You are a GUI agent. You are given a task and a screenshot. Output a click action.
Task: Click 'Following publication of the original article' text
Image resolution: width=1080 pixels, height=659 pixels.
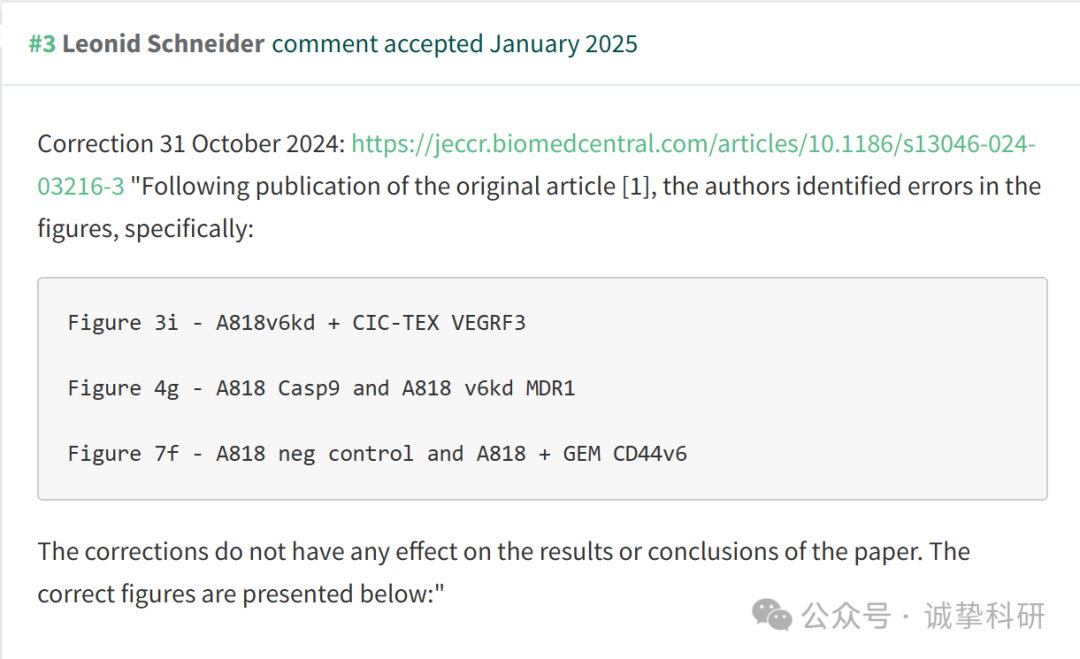point(378,187)
